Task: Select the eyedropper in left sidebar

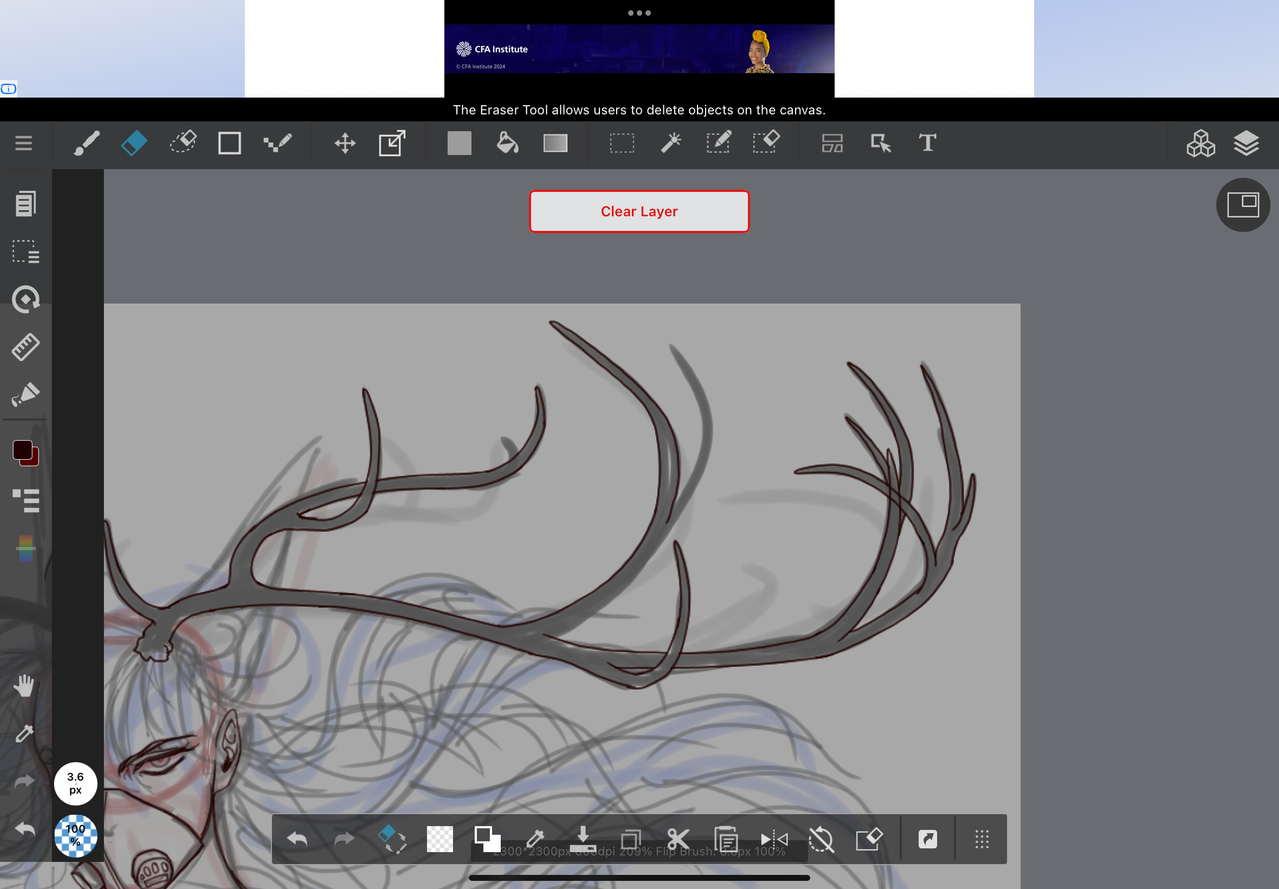Action: [x=24, y=734]
